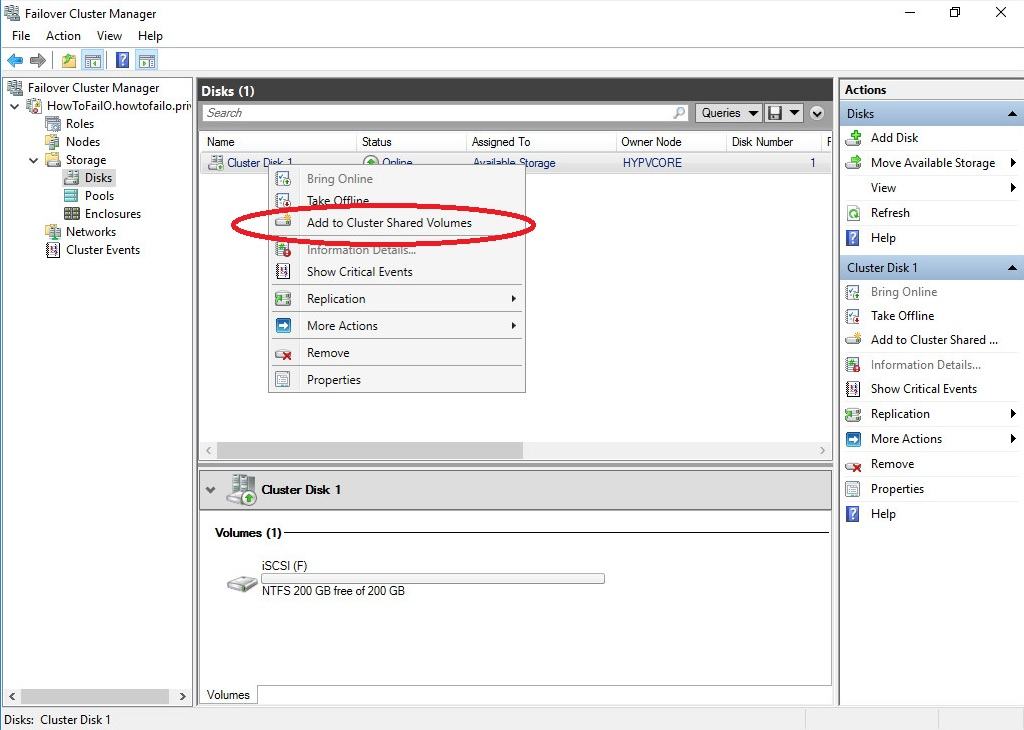Expand Move Available Storage submenu arrow
The width and height of the screenshot is (1024, 730).
(x=1013, y=163)
